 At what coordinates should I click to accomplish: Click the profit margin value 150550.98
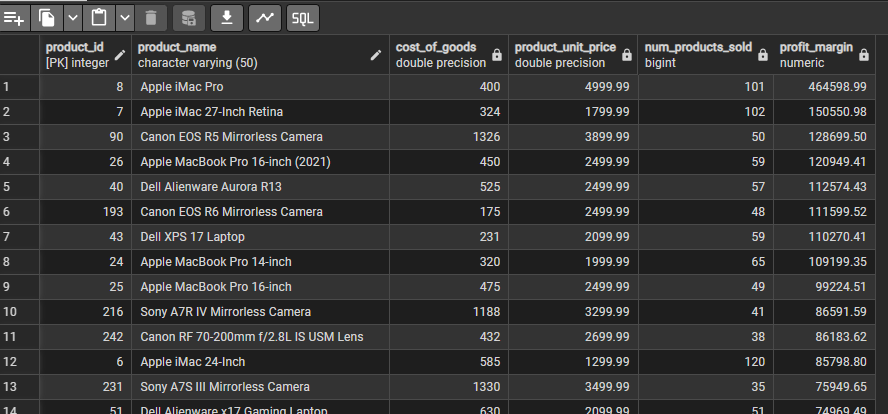coord(824,112)
